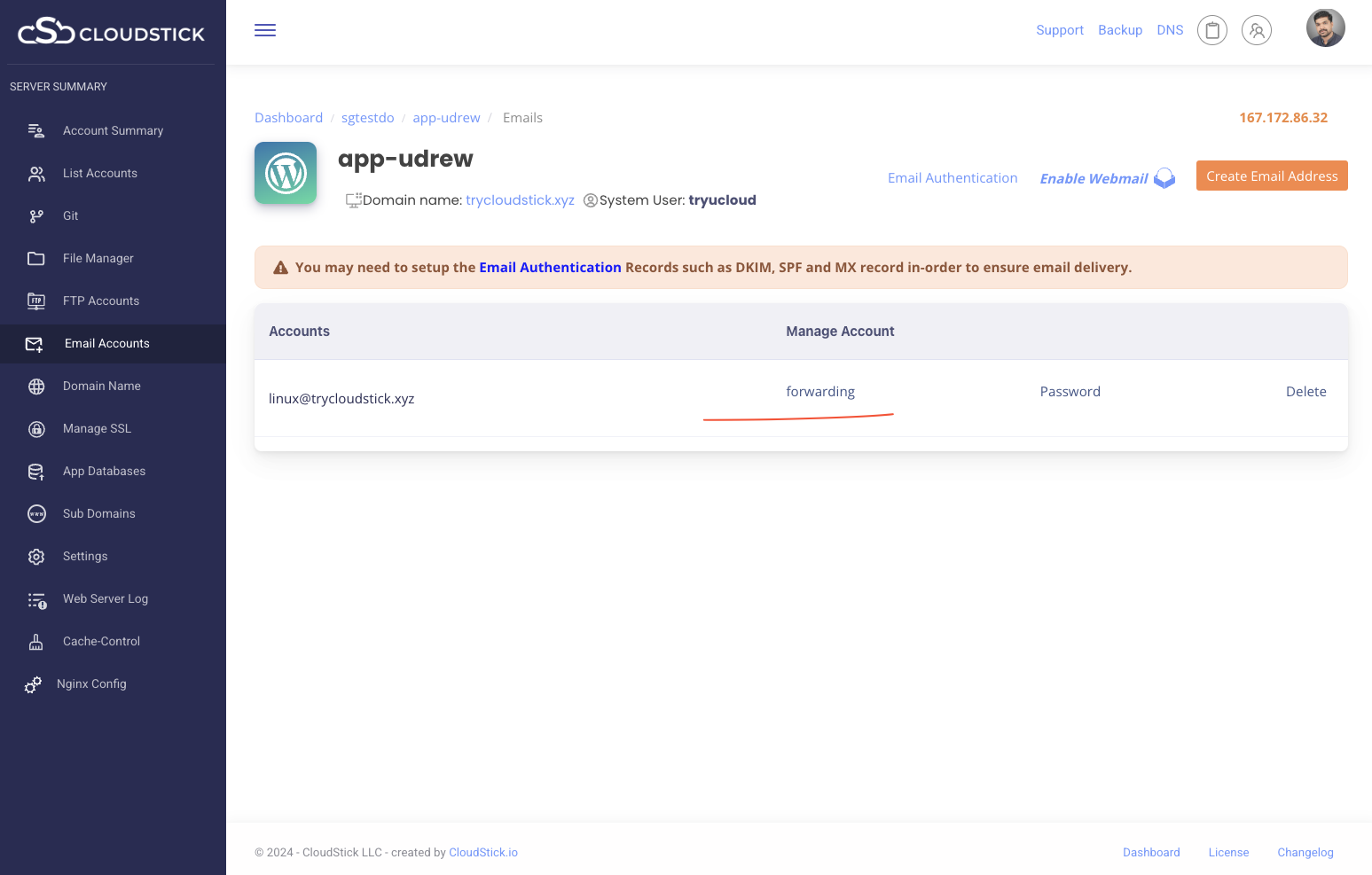This screenshot has width=1372, height=875.
Task: Open the File Manager section
Action: tap(98, 258)
